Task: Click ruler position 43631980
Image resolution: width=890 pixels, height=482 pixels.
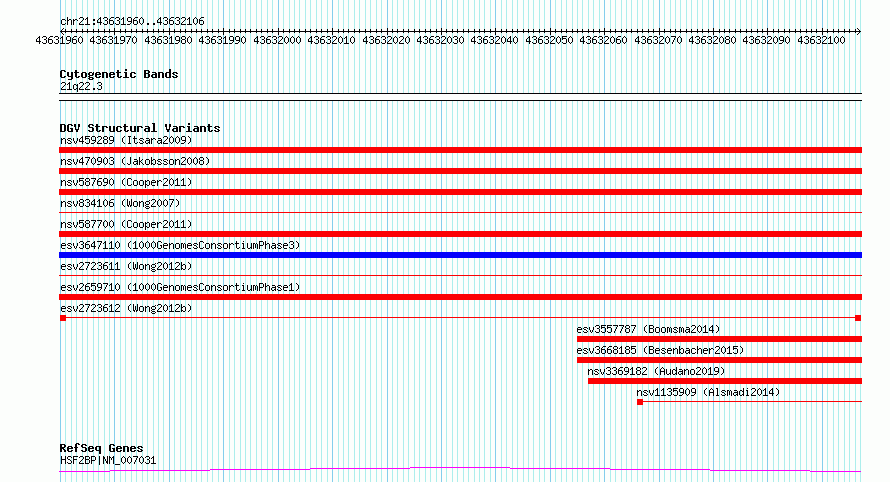Action: pyautogui.click(x=168, y=40)
